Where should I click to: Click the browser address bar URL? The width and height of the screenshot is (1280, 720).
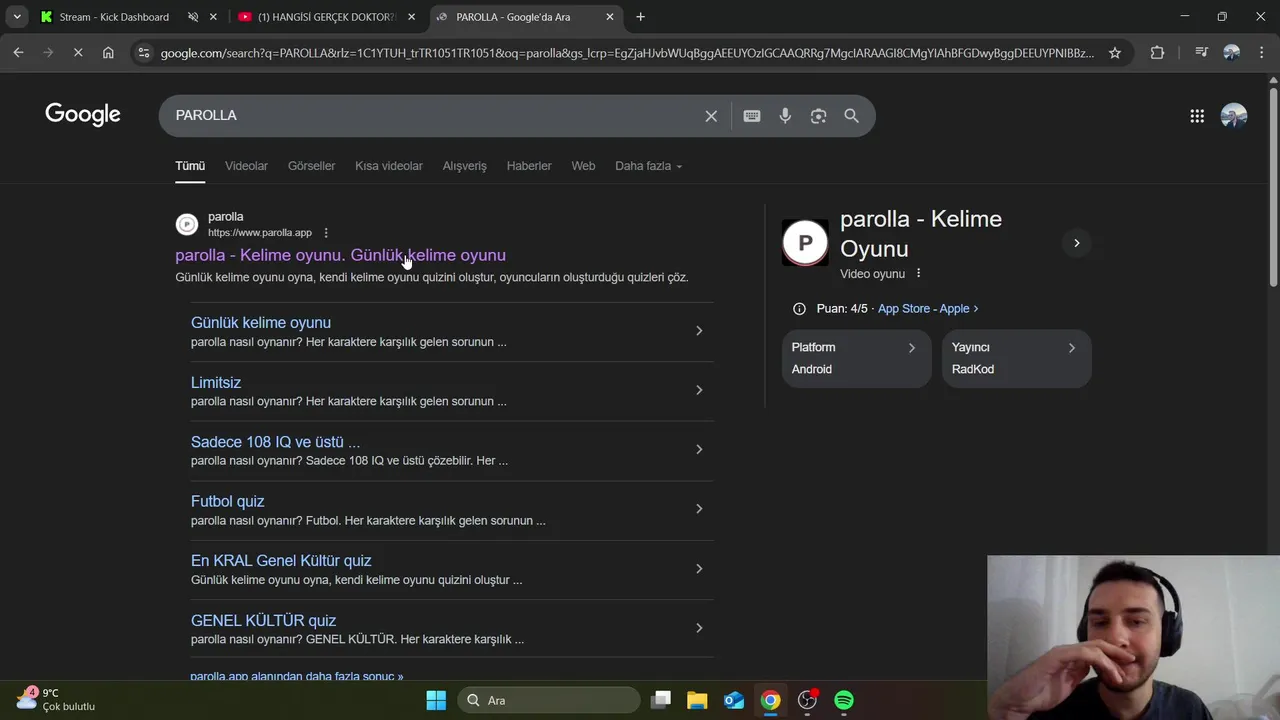627,53
